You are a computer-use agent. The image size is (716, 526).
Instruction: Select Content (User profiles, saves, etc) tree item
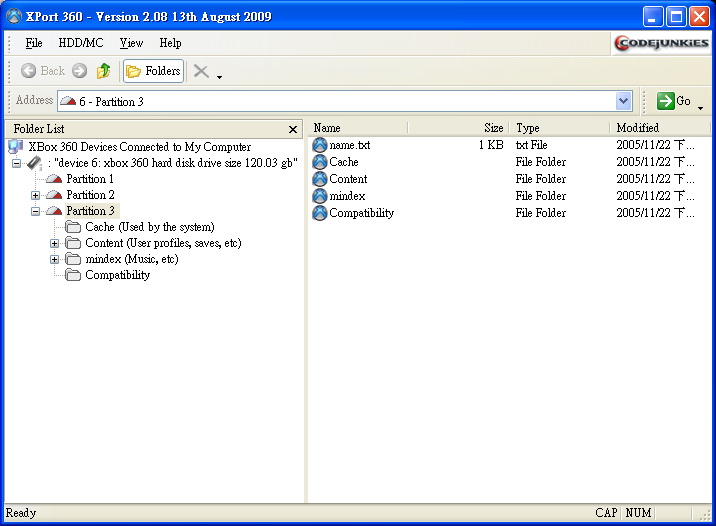(163, 243)
